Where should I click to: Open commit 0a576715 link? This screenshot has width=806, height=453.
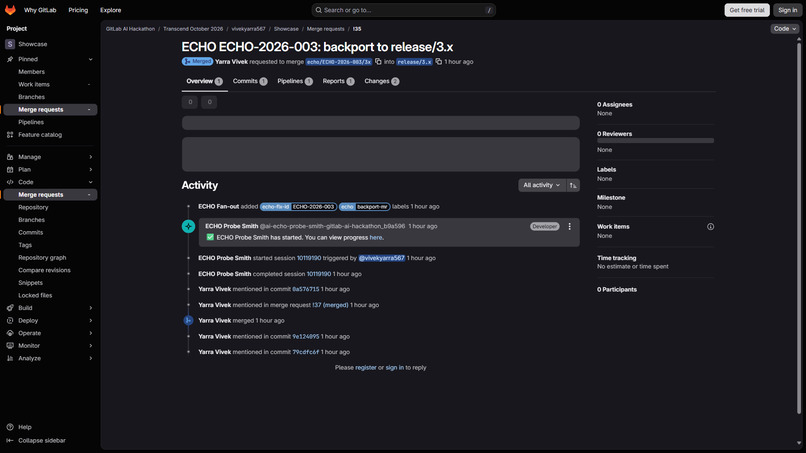pos(305,289)
